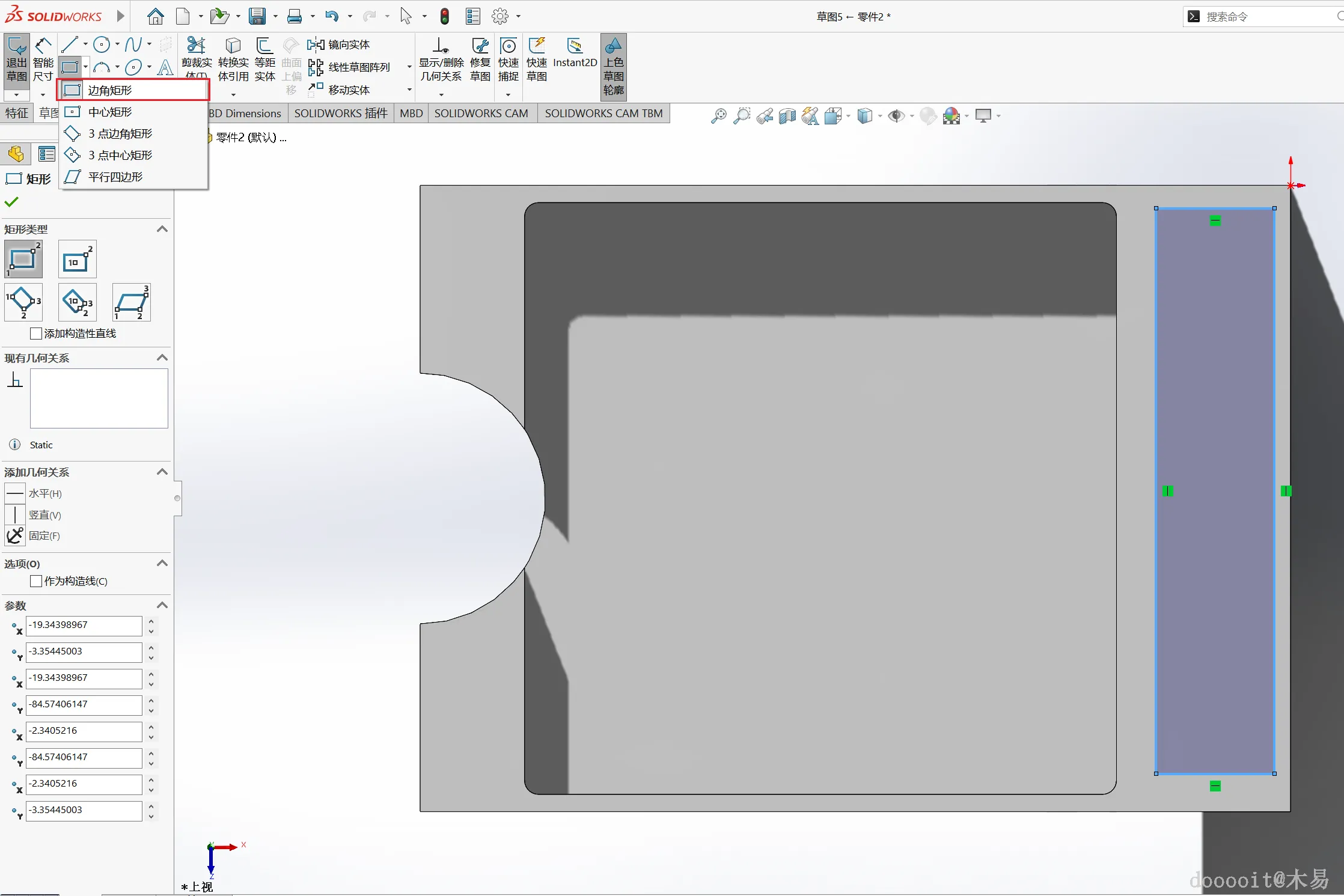Collapse the 矩形类型 section
The image size is (1344, 896).
click(162, 229)
